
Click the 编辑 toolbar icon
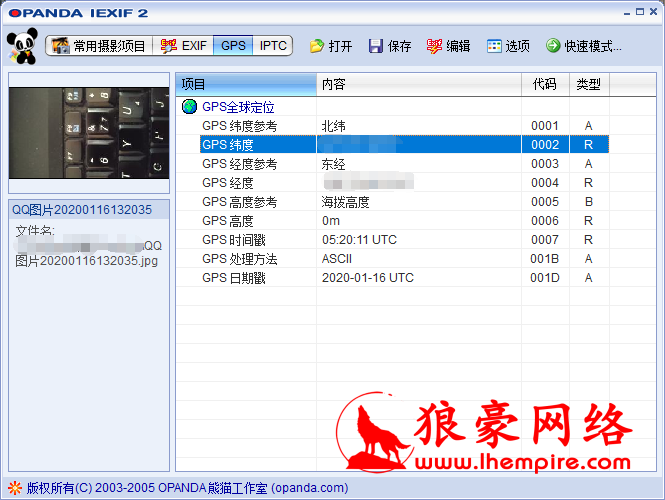(434, 46)
